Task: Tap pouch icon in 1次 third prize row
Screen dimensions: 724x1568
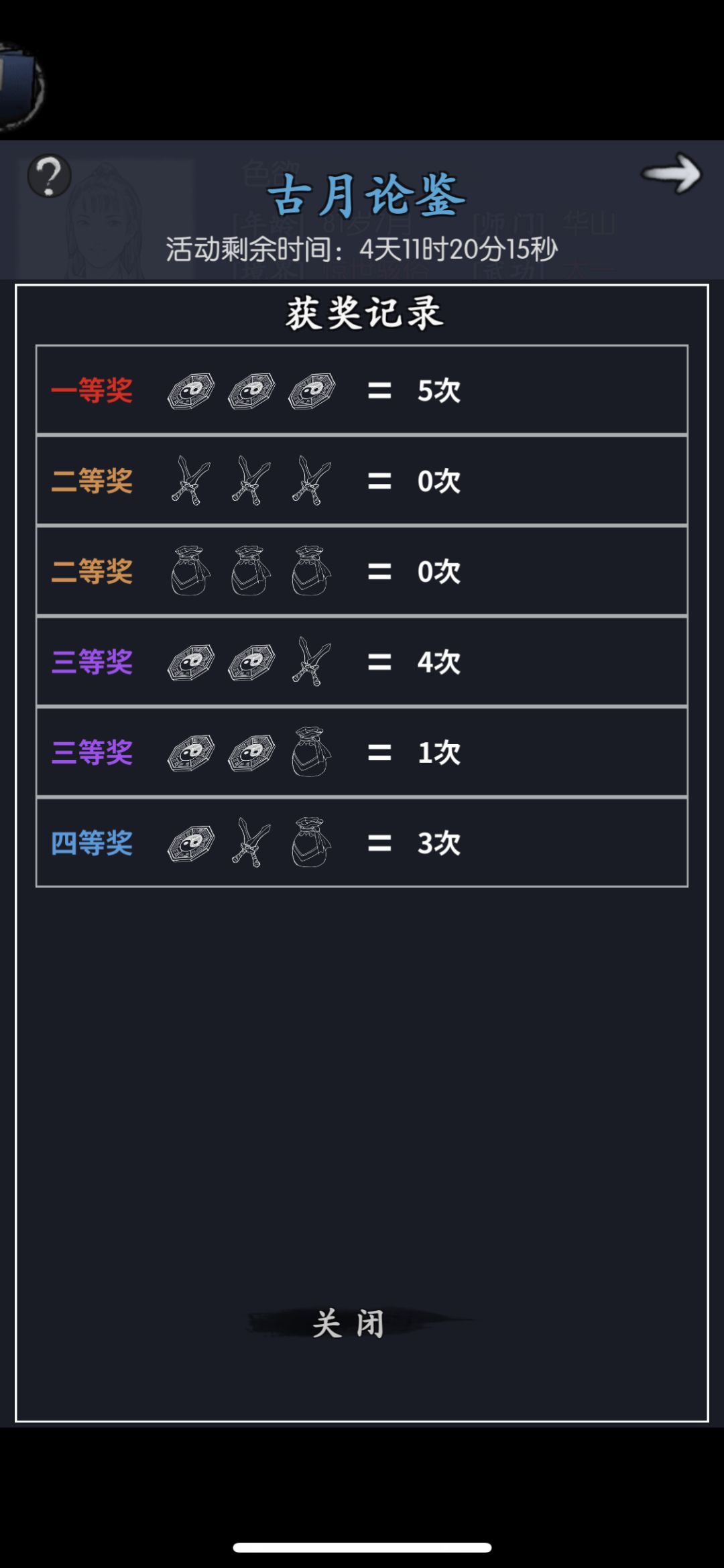Action: tap(312, 752)
